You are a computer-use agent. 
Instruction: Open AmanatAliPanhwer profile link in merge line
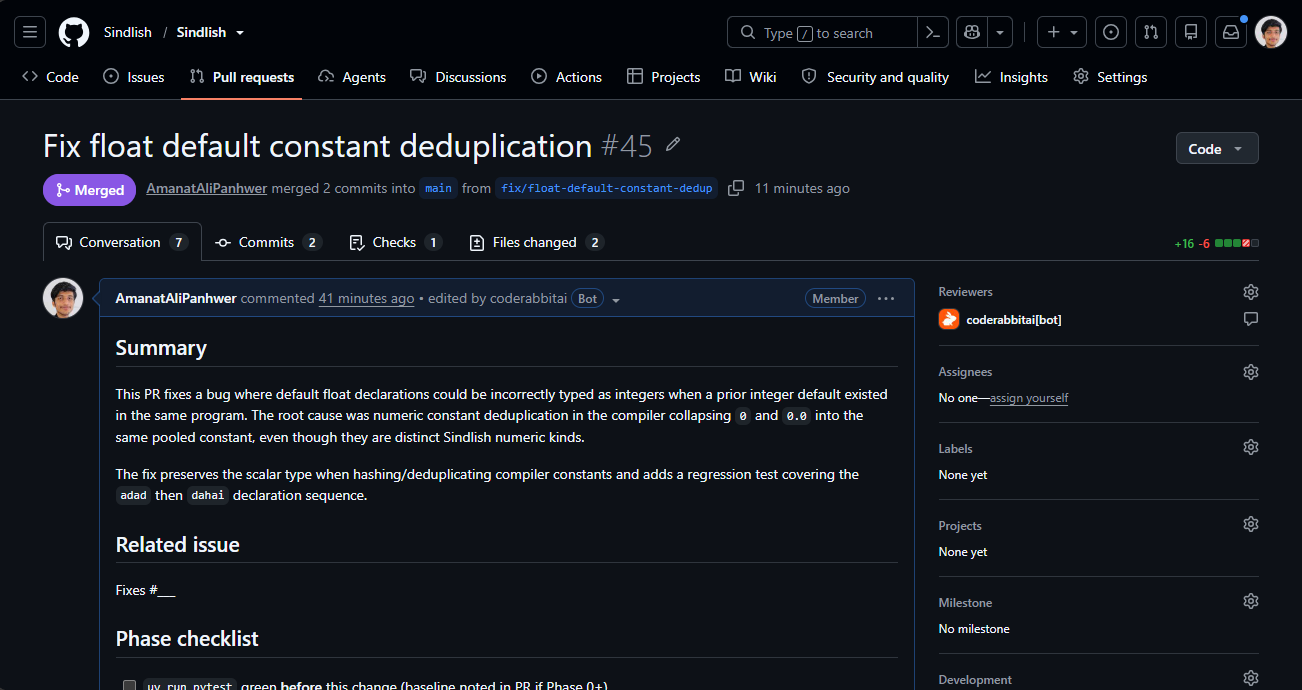pyautogui.click(x=207, y=188)
